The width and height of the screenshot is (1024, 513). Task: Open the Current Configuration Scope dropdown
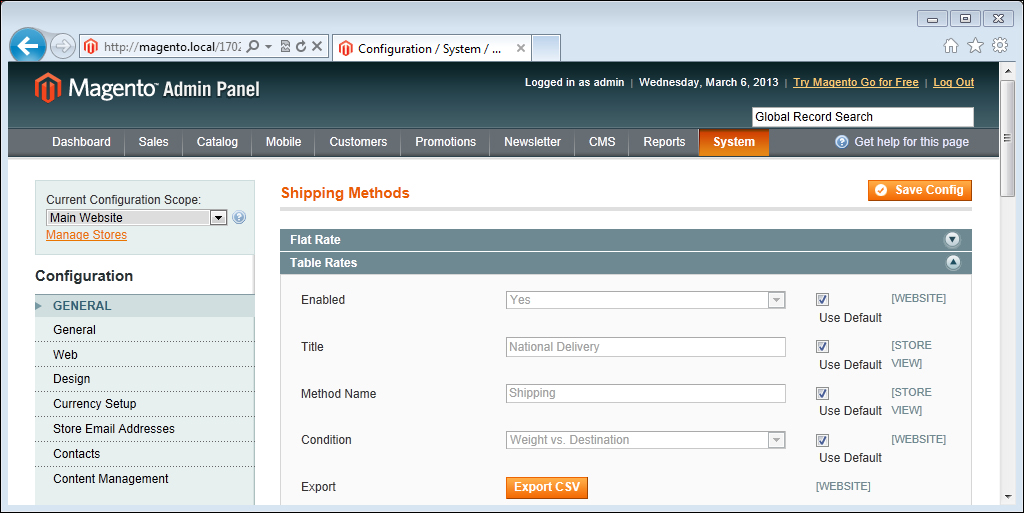click(x=136, y=218)
